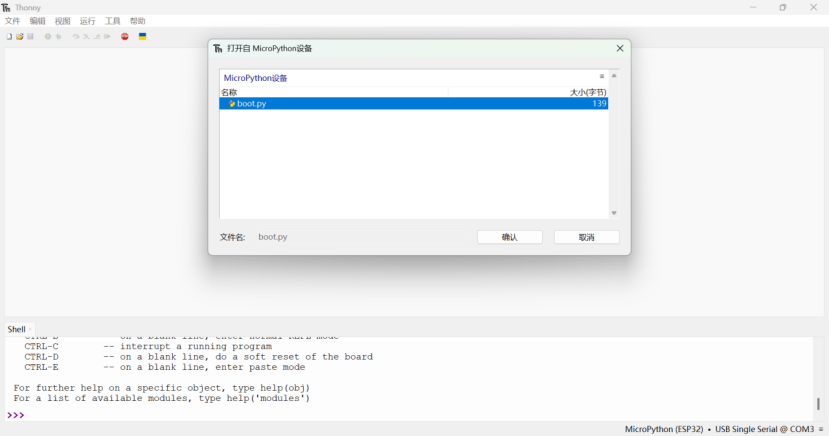
Task: Confirm with the 确认 button
Action: click(510, 237)
